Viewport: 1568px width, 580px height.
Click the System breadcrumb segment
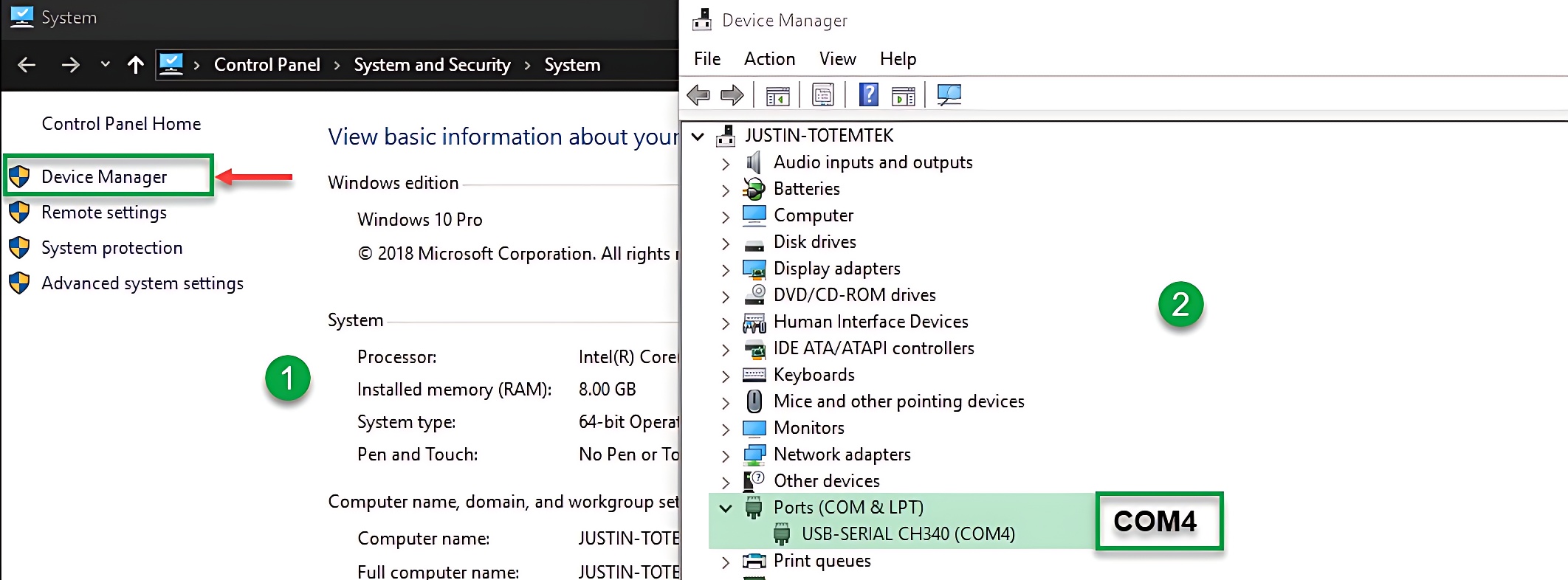[572, 65]
